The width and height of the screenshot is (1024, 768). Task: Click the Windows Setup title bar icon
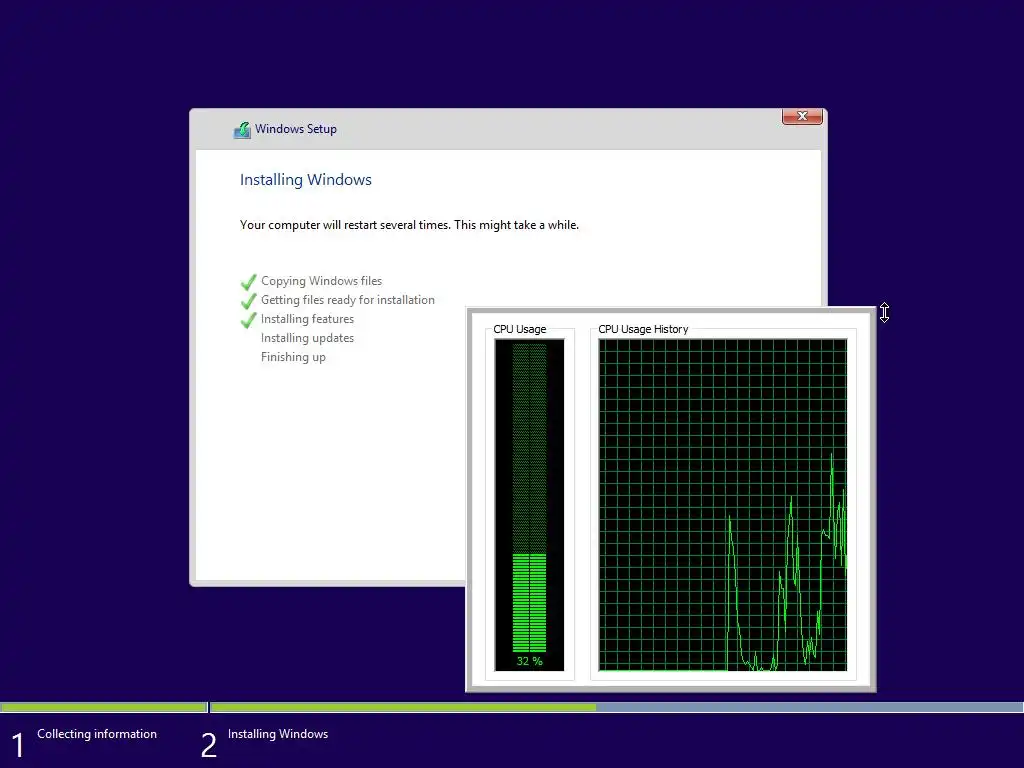tap(242, 129)
